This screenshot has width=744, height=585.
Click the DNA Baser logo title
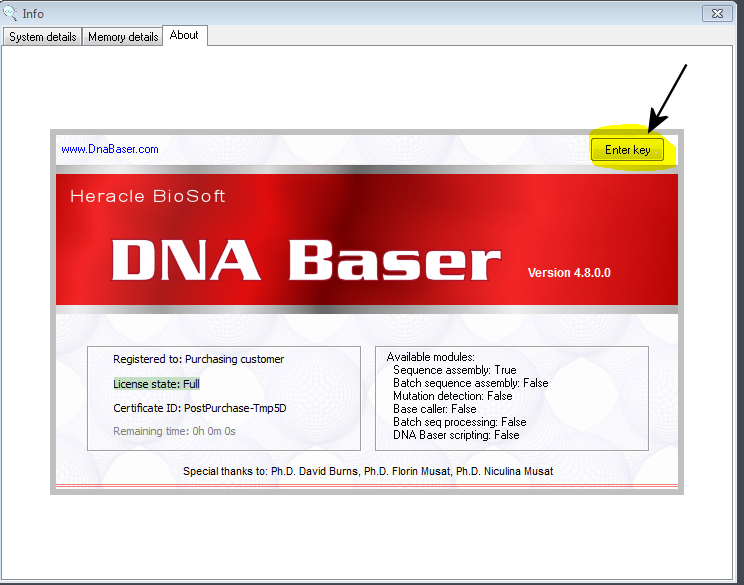306,260
